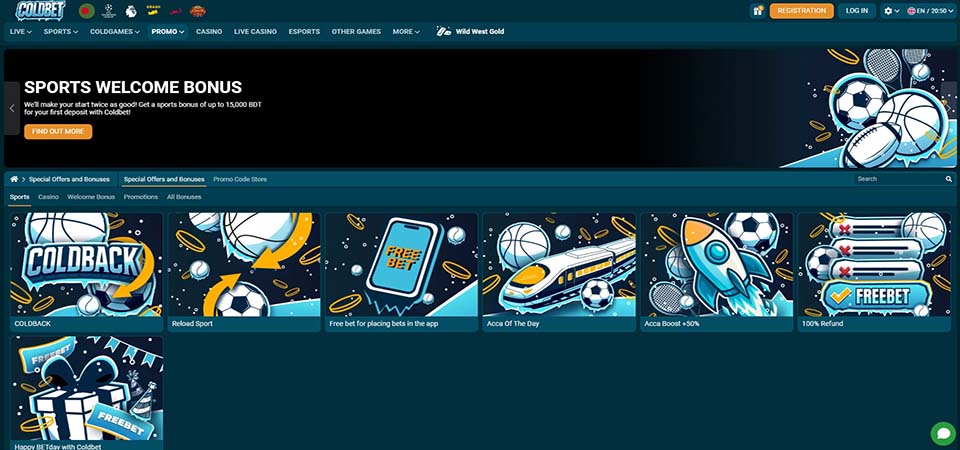Click the home breadcrumb icon
This screenshot has height=450, width=960.
(14, 179)
